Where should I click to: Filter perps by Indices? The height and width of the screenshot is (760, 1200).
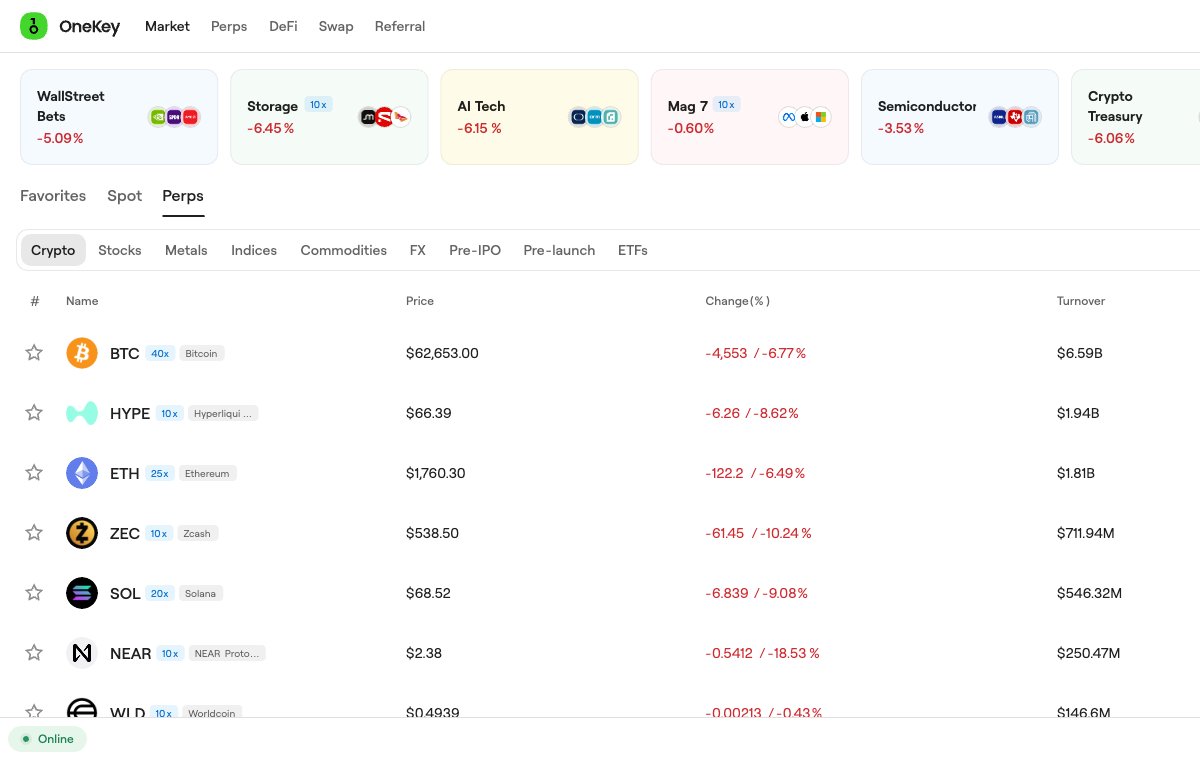pyautogui.click(x=254, y=250)
